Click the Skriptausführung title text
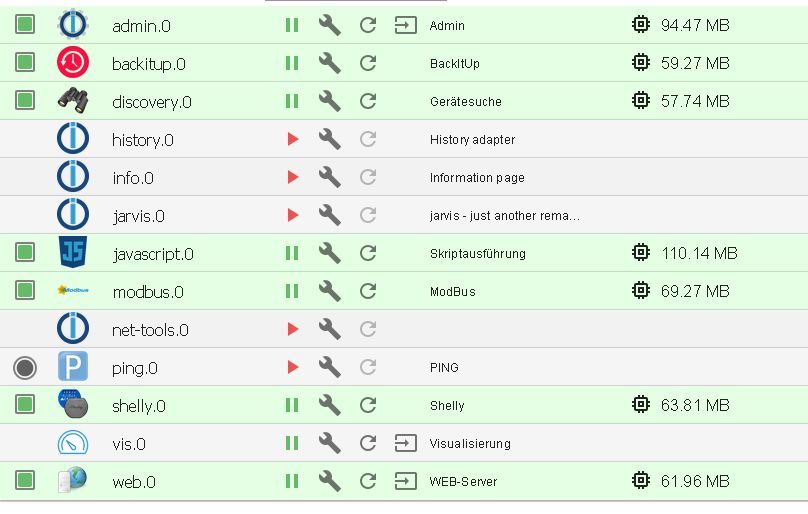This screenshot has width=808, height=514. coord(477,254)
